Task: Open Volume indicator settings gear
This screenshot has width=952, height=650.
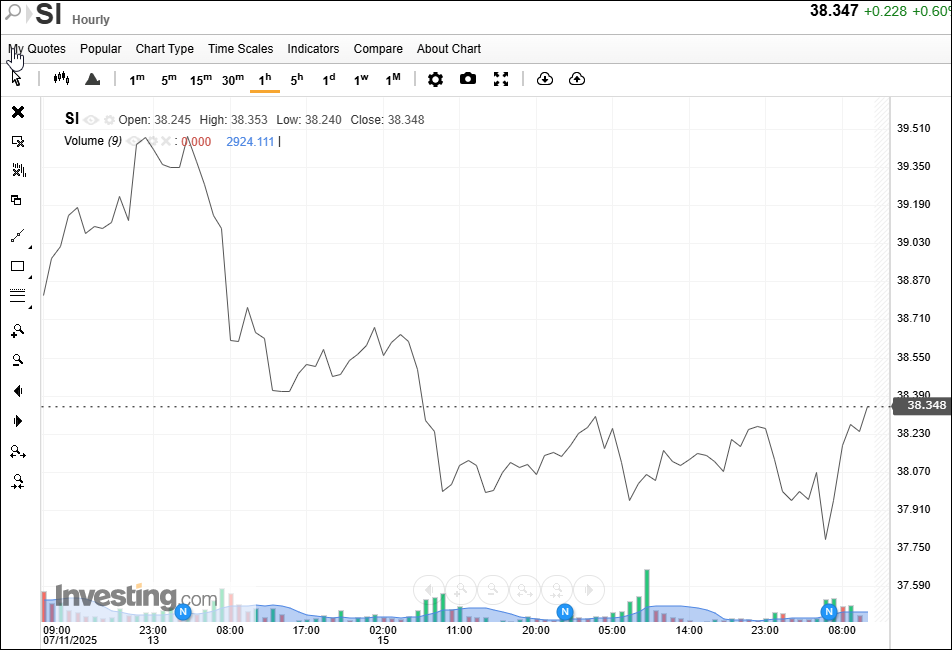Action: tap(152, 141)
